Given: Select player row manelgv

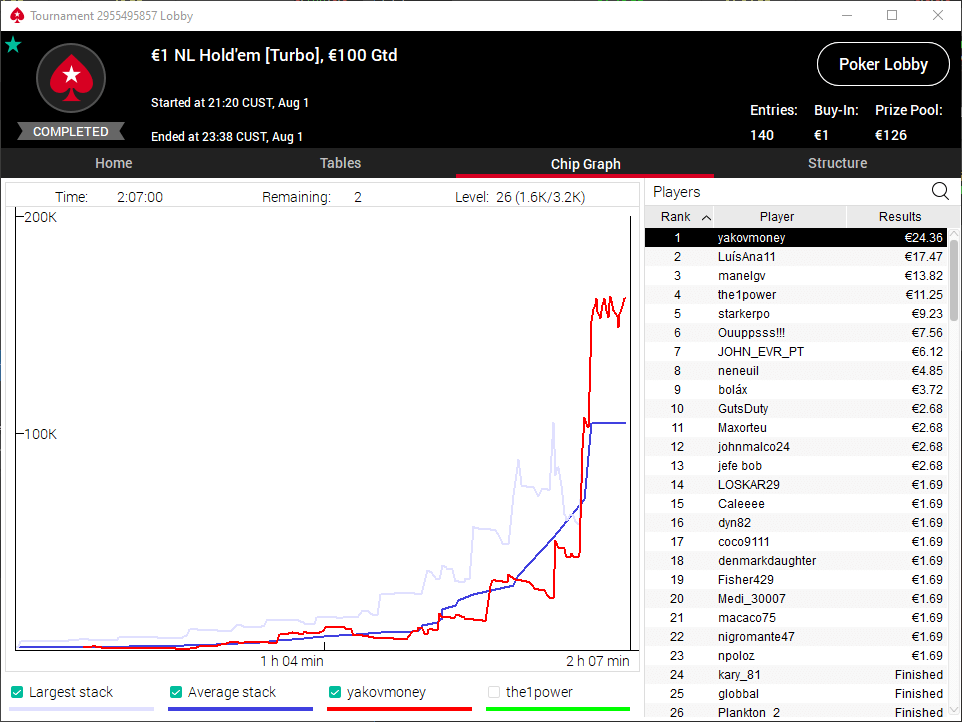Looking at the screenshot, I should [796, 275].
